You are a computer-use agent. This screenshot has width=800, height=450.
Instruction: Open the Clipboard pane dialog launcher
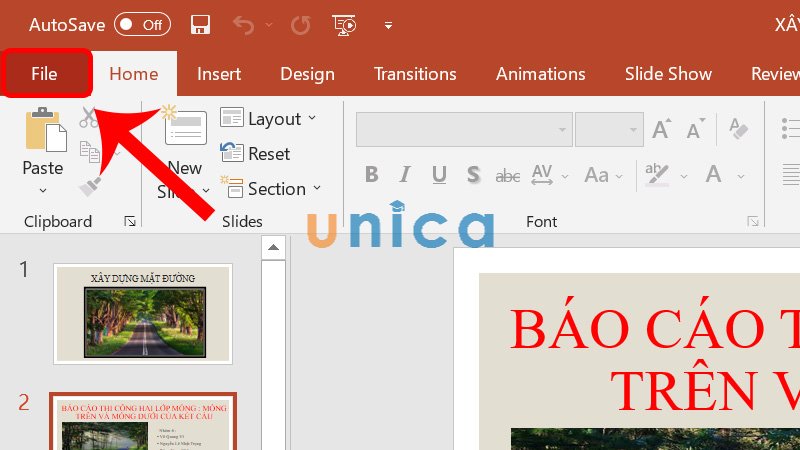[x=129, y=221]
